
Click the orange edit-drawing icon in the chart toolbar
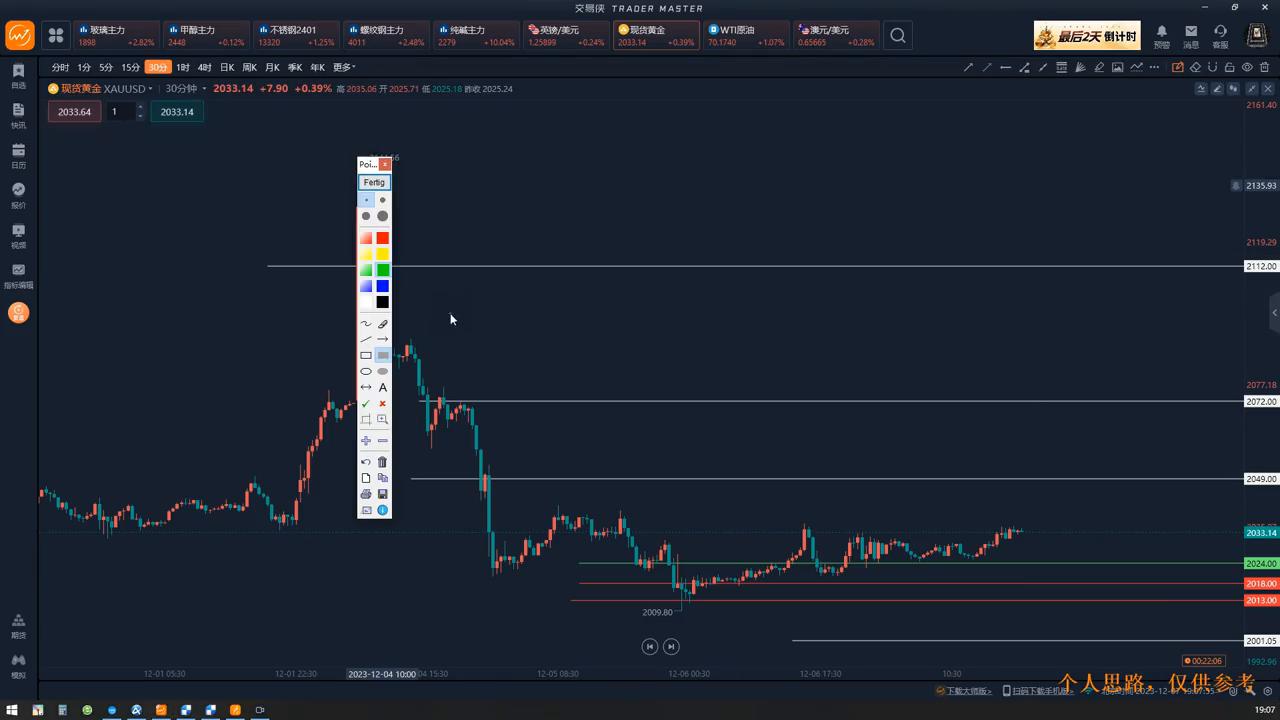(x=1177, y=68)
